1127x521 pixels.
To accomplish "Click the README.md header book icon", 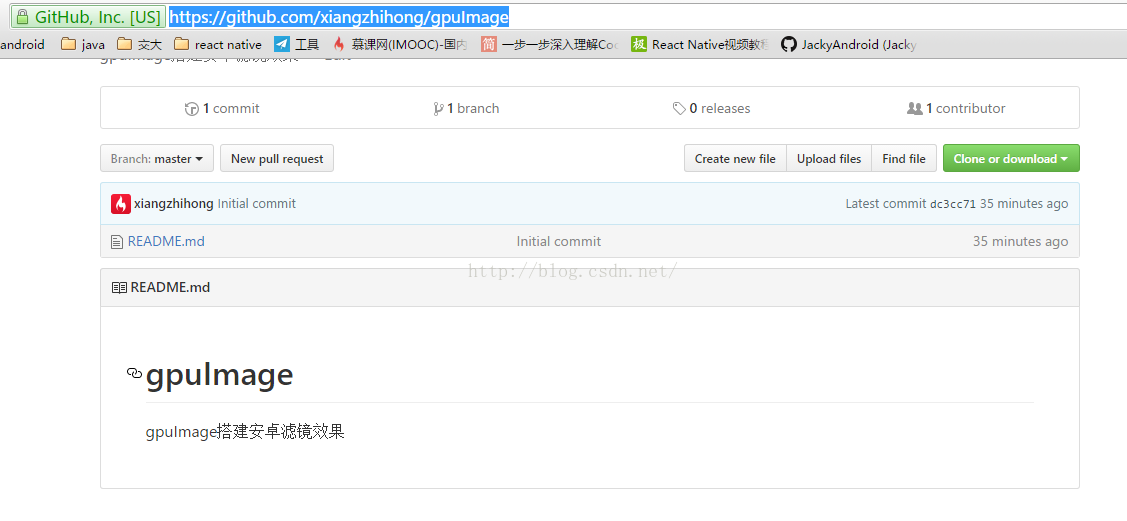I will click(x=119, y=288).
